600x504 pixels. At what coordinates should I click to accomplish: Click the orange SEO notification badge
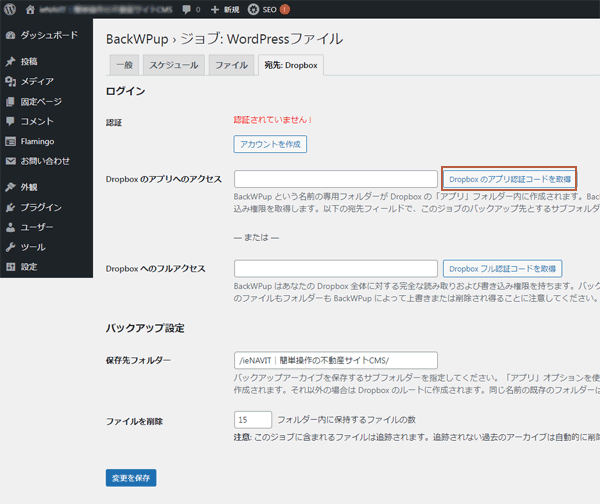pyautogui.click(x=285, y=10)
